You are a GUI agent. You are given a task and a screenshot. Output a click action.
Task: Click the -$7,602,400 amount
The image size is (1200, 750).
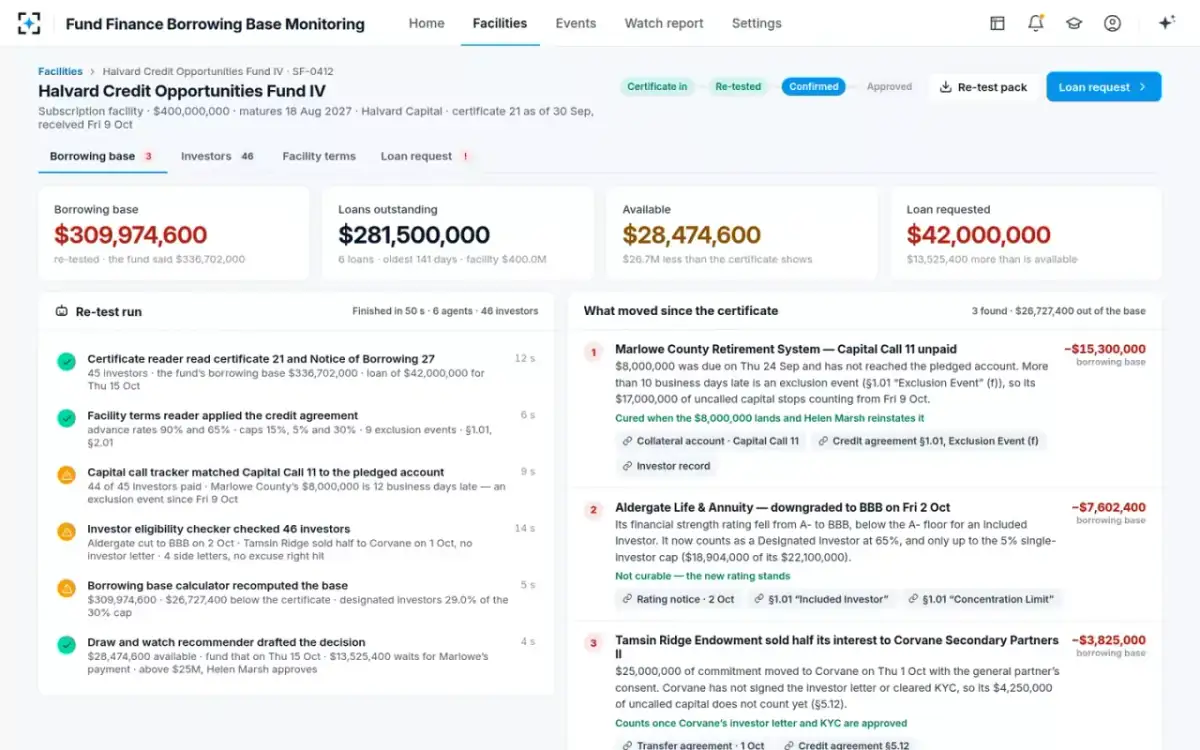[x=1108, y=508]
